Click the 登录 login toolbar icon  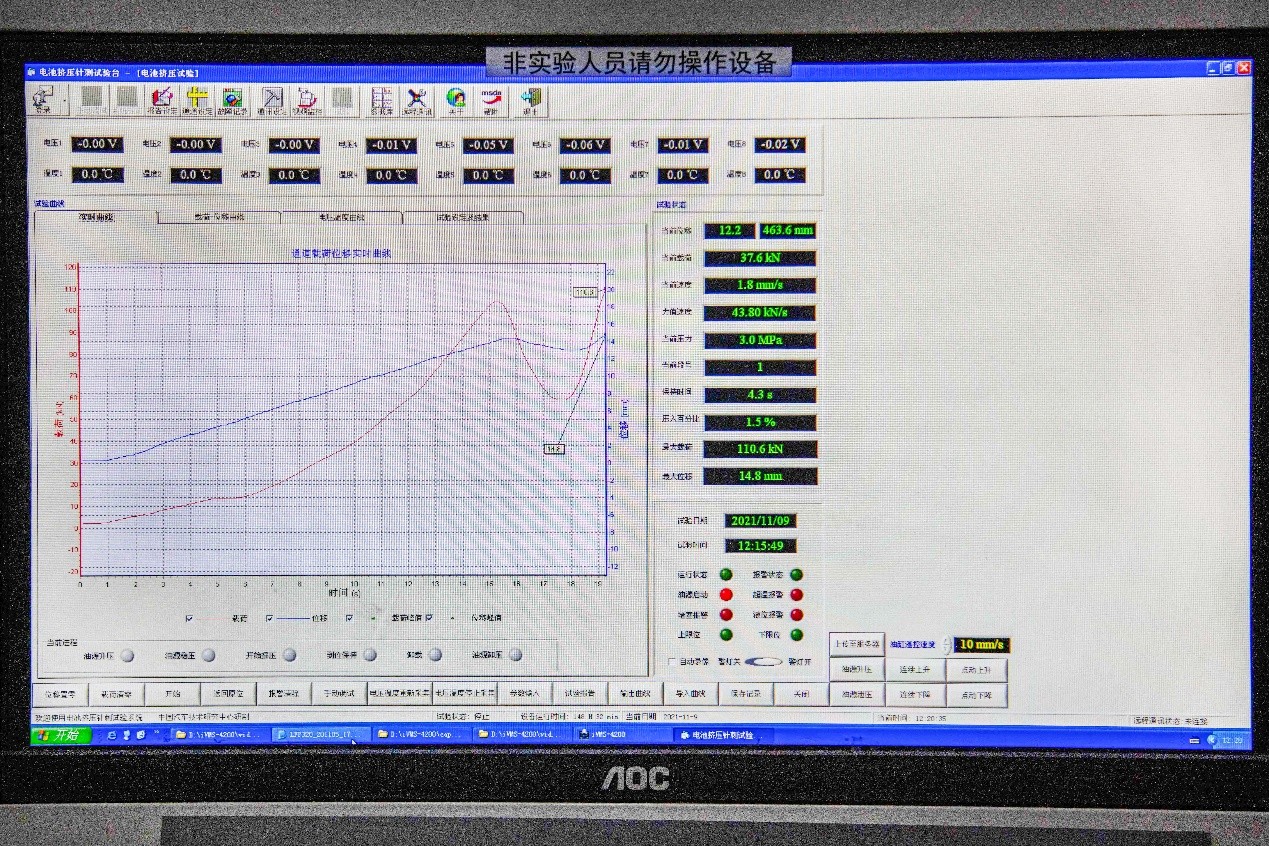[44, 99]
